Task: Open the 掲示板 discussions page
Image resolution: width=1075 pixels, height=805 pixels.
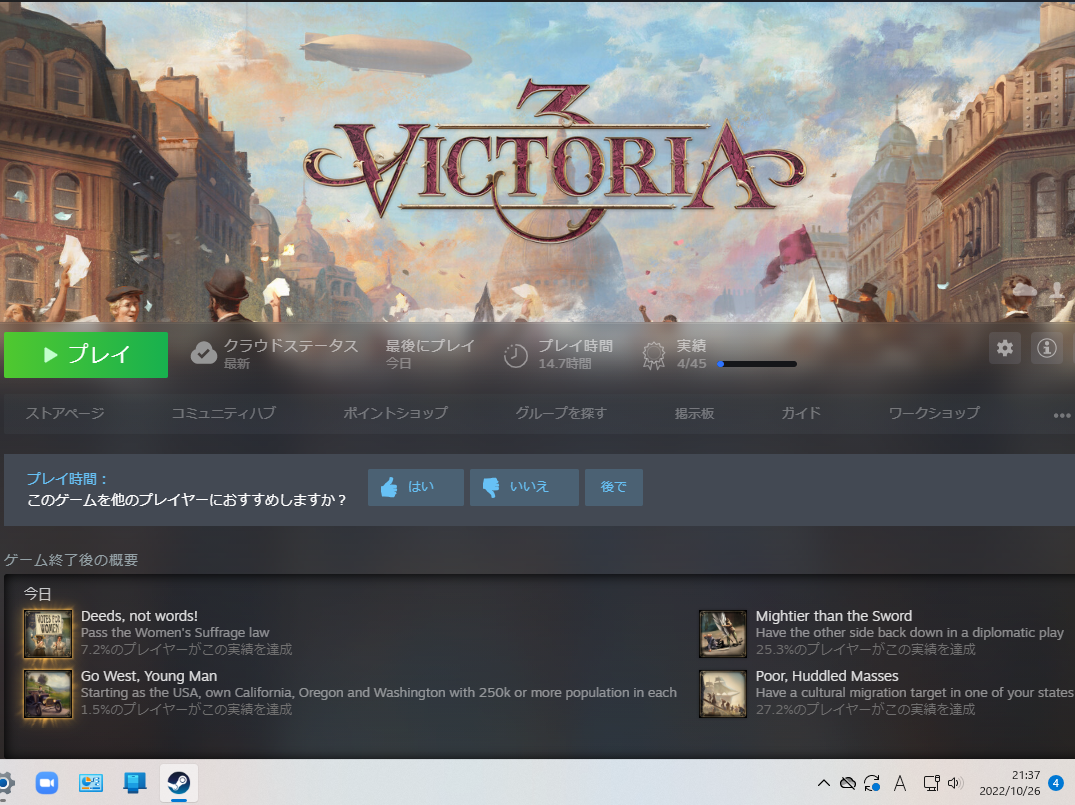Action: (695, 412)
